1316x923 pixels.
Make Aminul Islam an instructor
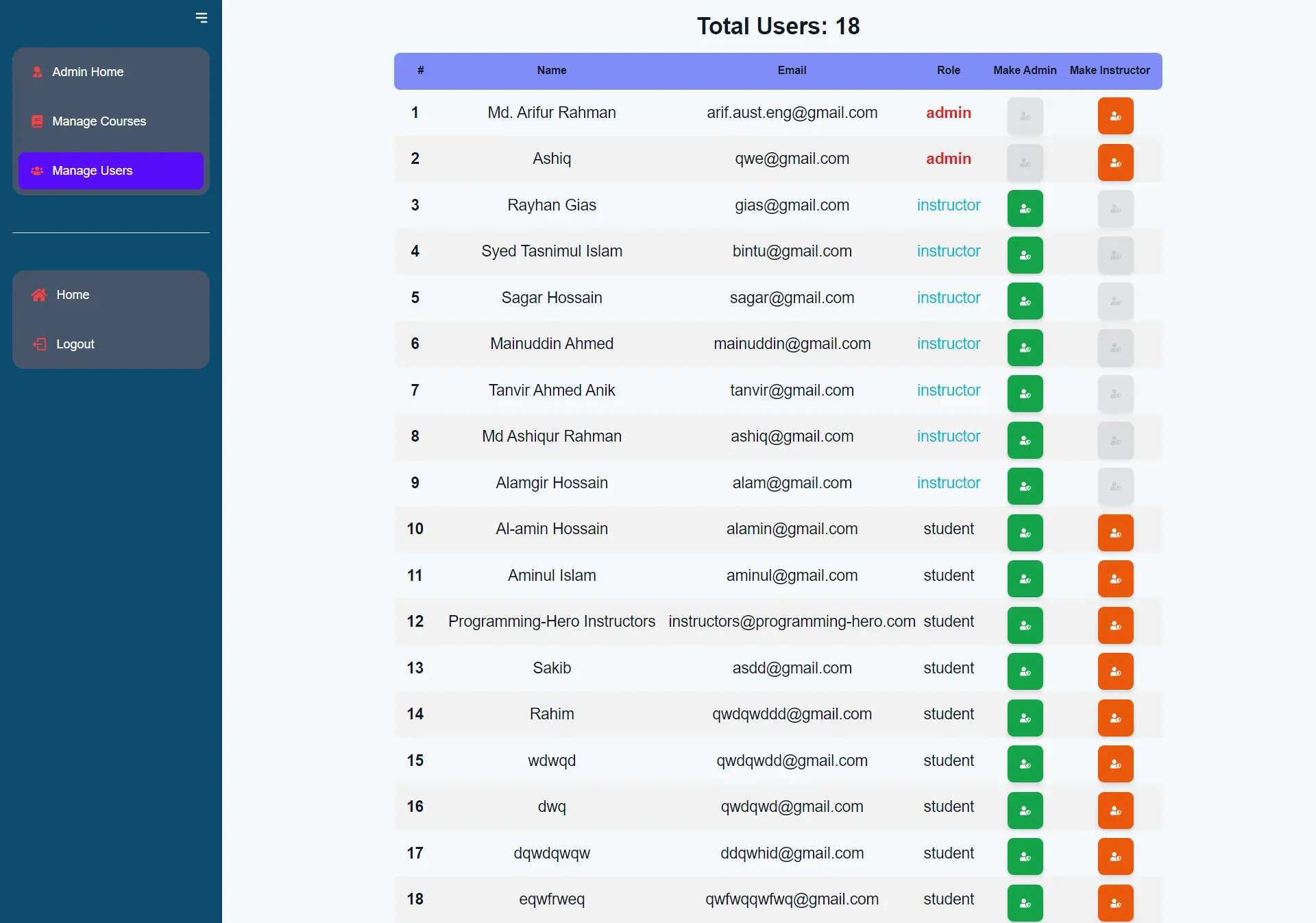(x=1115, y=579)
